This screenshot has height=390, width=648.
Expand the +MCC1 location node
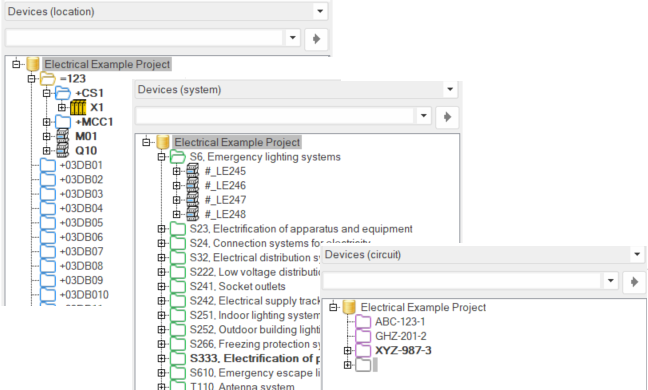pyautogui.click(x=46, y=122)
